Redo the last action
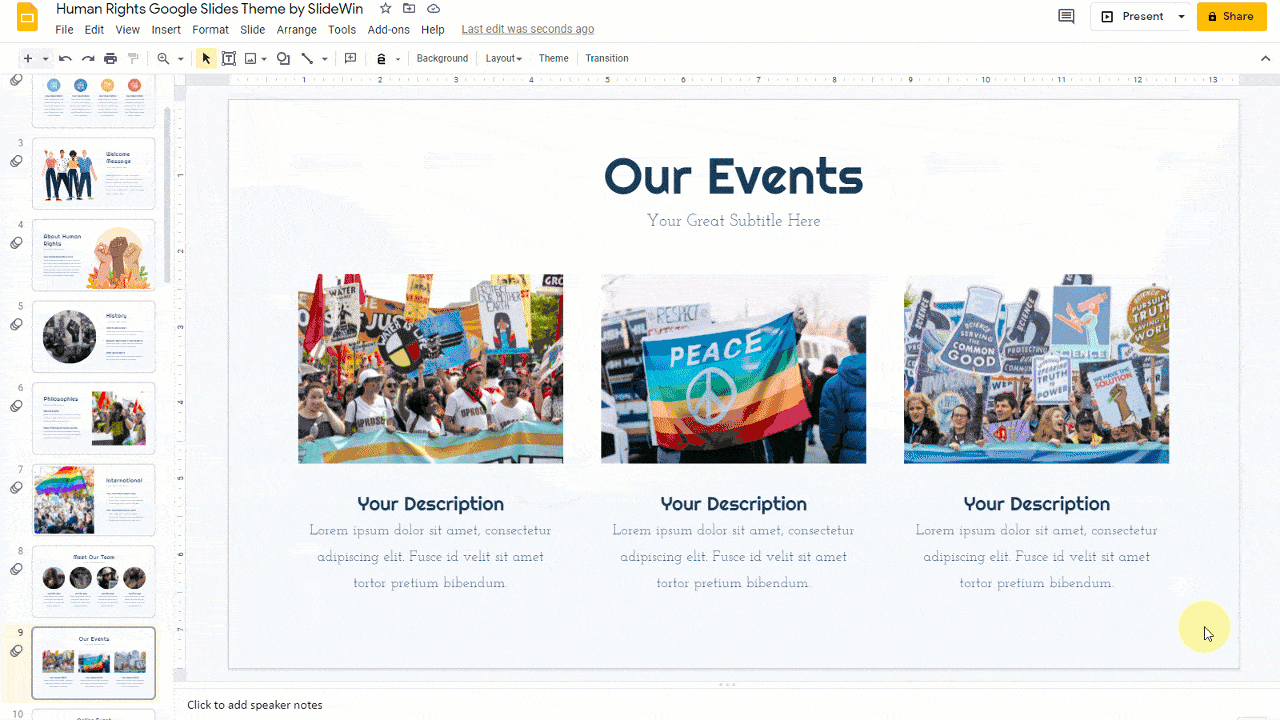This screenshot has width=1280, height=720. click(x=88, y=59)
